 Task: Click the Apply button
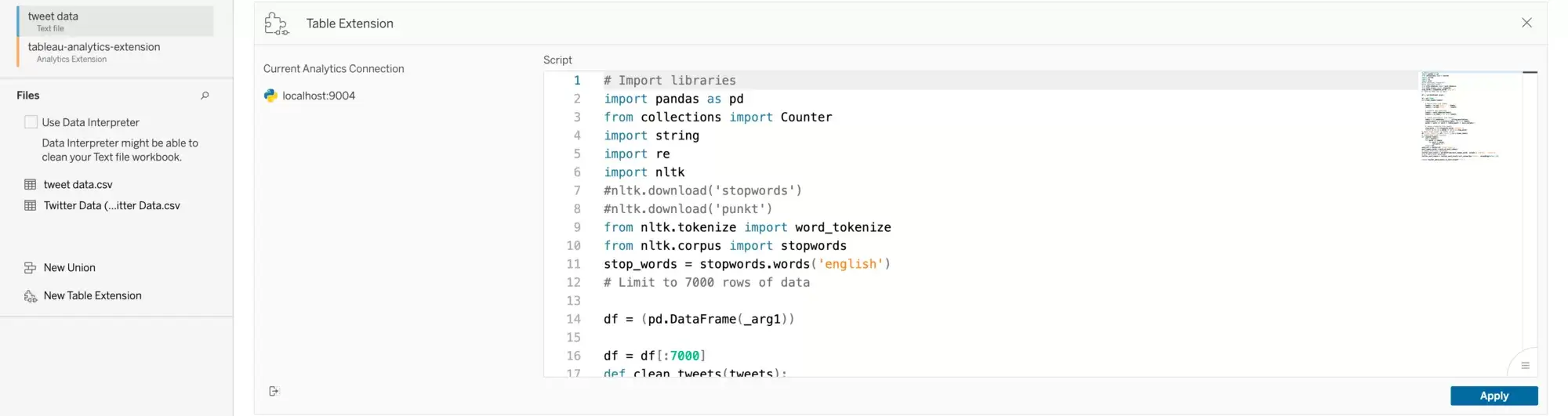click(x=1494, y=396)
